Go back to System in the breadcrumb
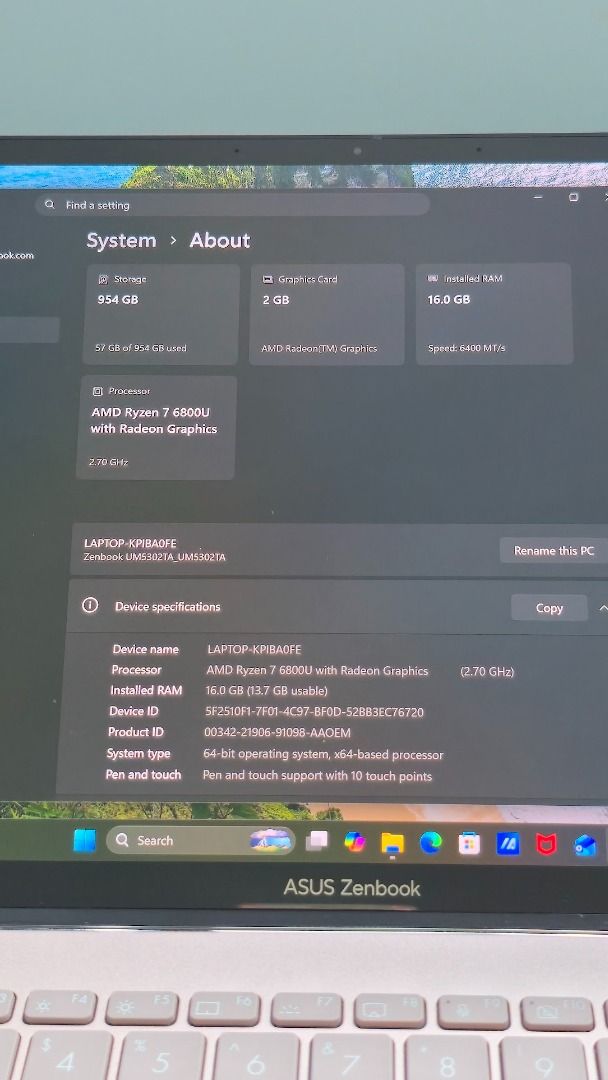 point(121,240)
